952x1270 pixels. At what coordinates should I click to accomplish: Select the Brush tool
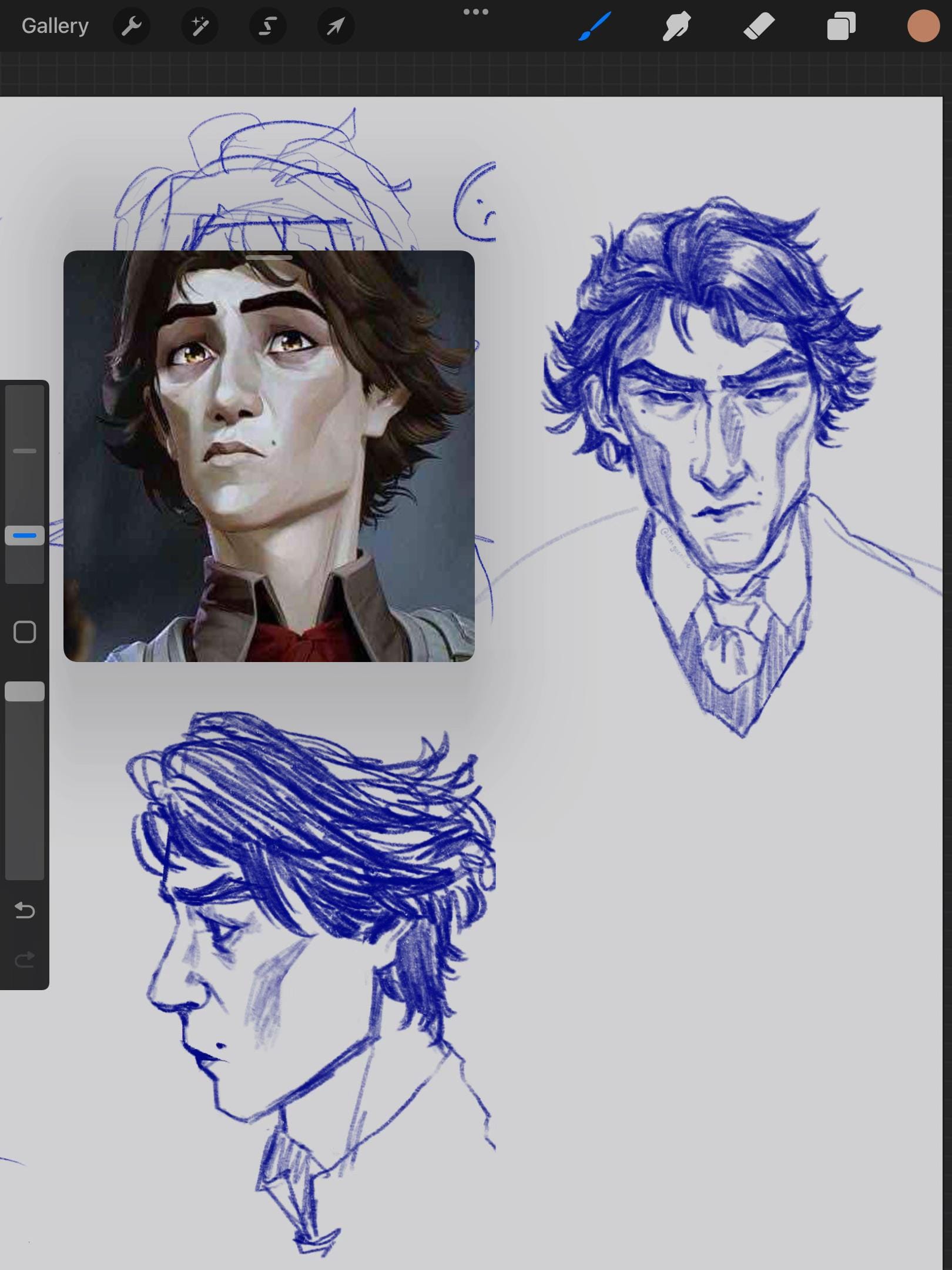[x=595, y=26]
